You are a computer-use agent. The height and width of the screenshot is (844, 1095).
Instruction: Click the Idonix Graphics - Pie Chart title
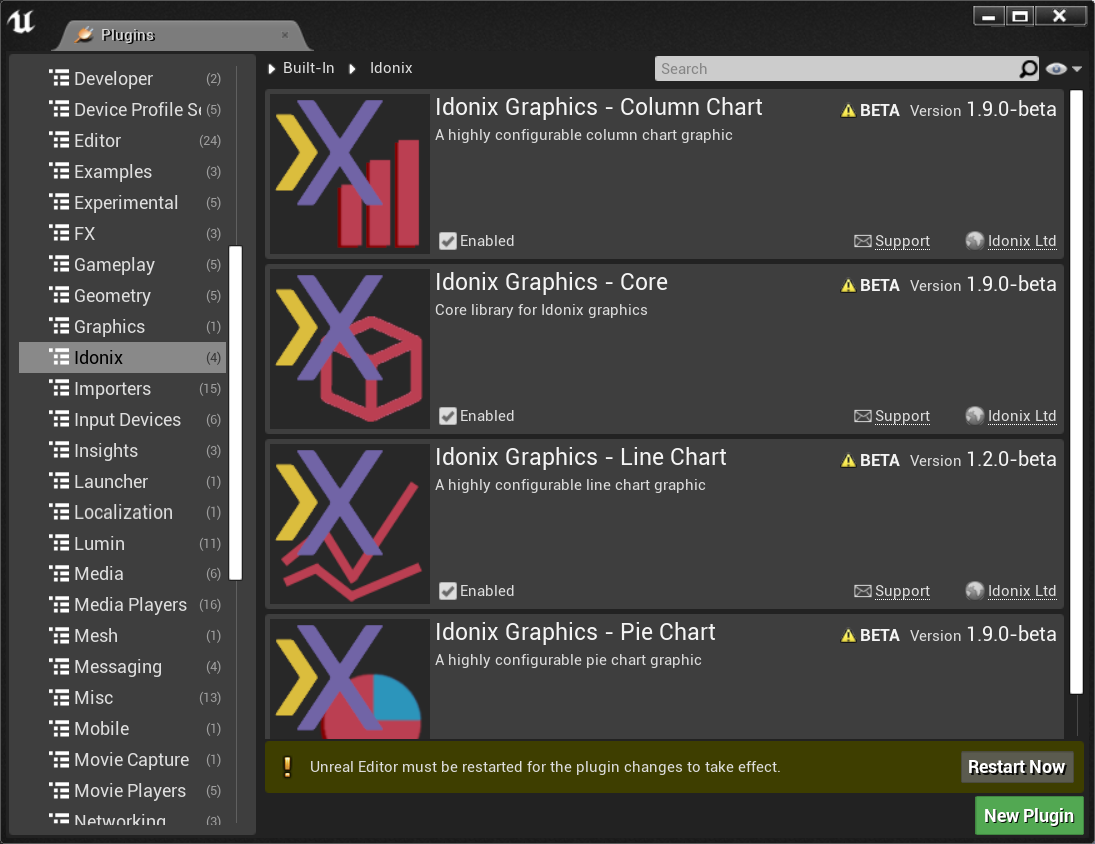575,632
